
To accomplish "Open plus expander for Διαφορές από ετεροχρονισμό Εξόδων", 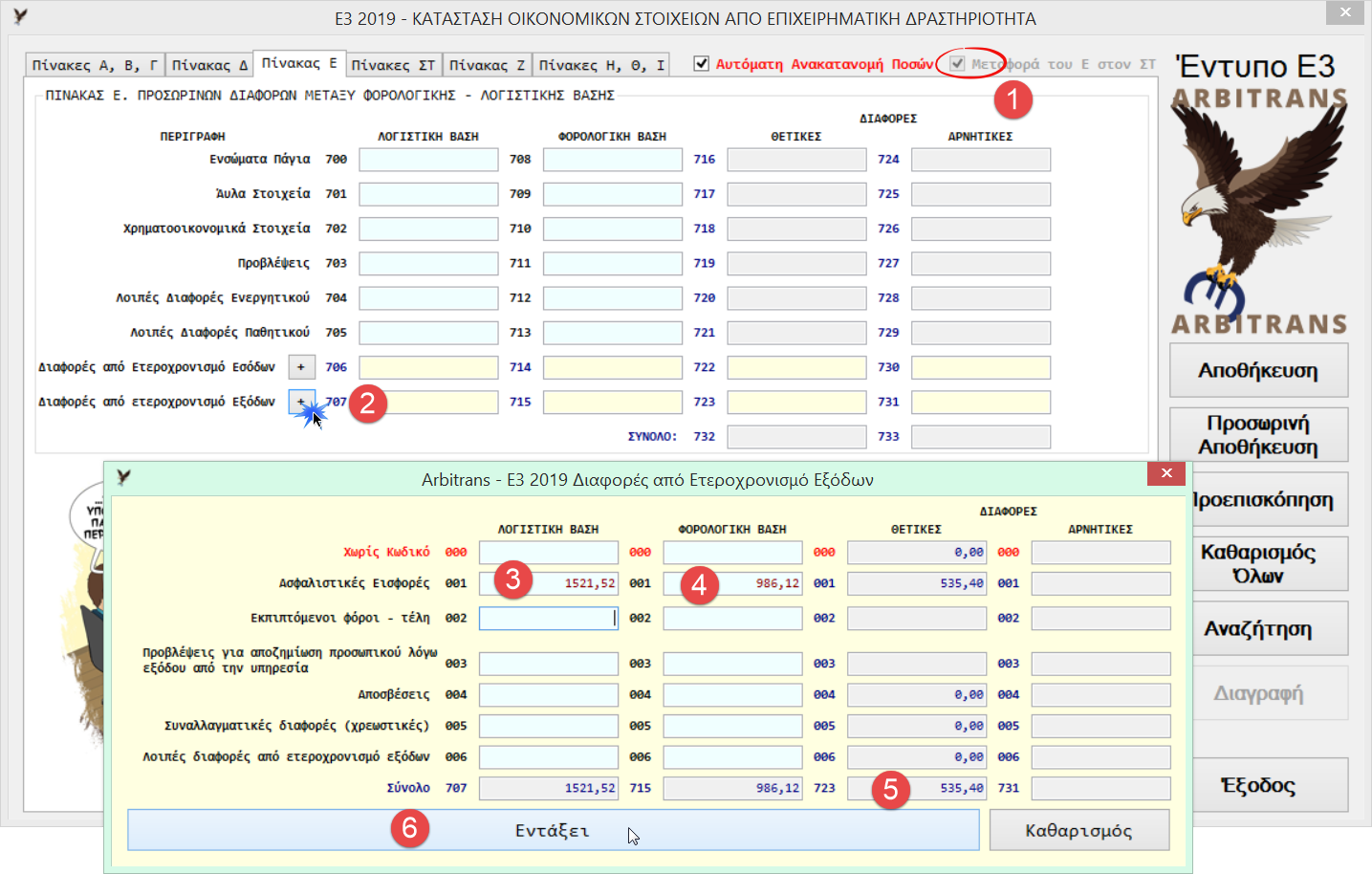I will (x=301, y=402).
